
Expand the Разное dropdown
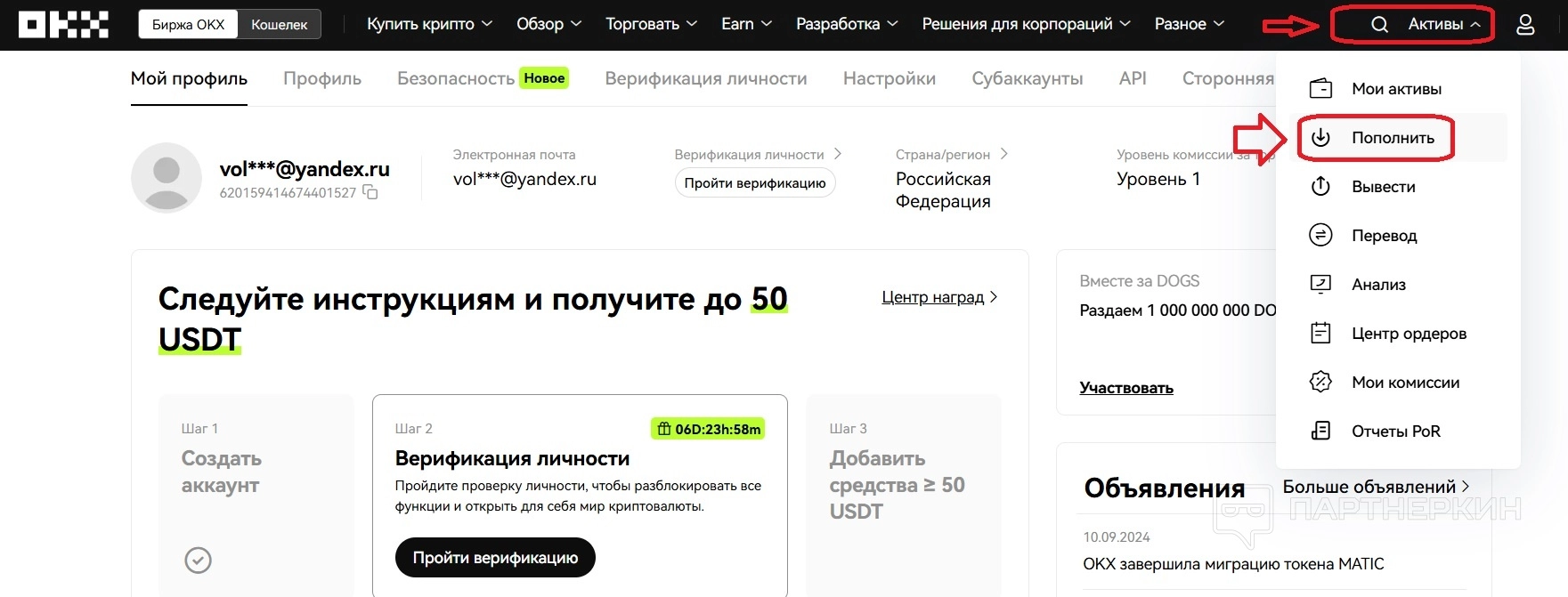1190,25
